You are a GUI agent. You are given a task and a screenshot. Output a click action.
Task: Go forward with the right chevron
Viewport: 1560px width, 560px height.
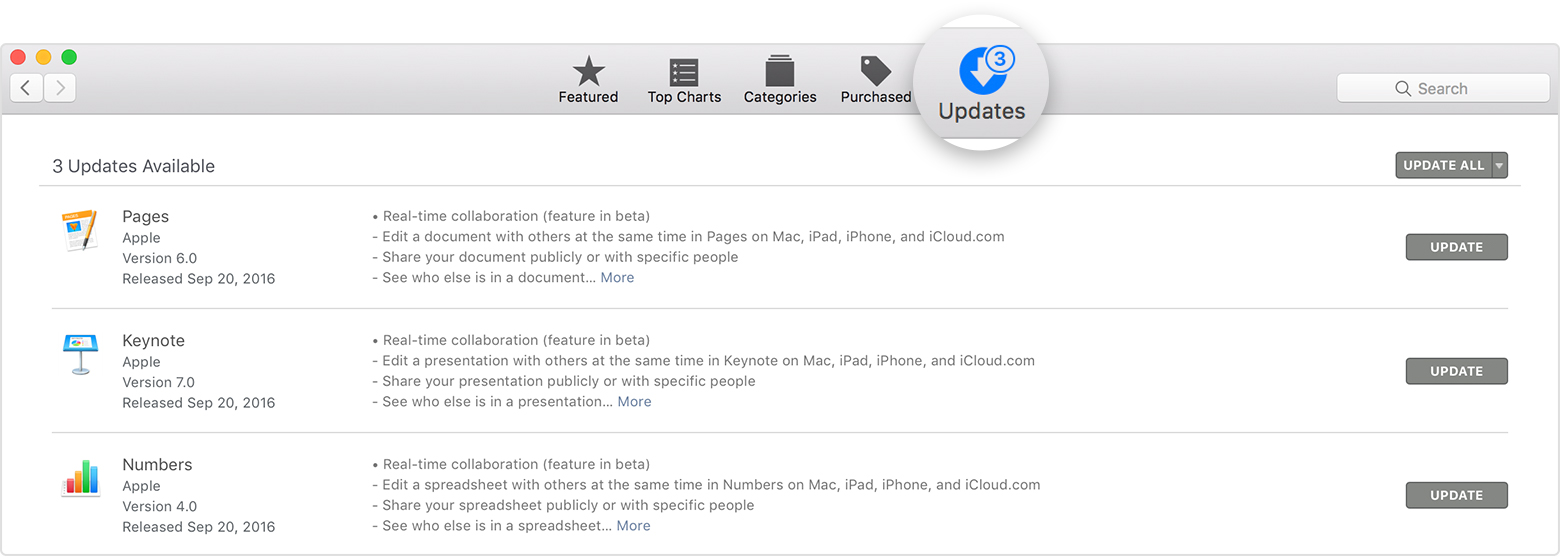point(60,88)
